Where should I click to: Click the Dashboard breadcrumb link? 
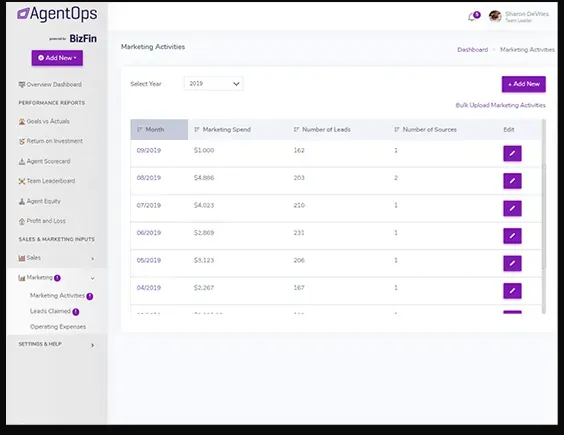473,50
